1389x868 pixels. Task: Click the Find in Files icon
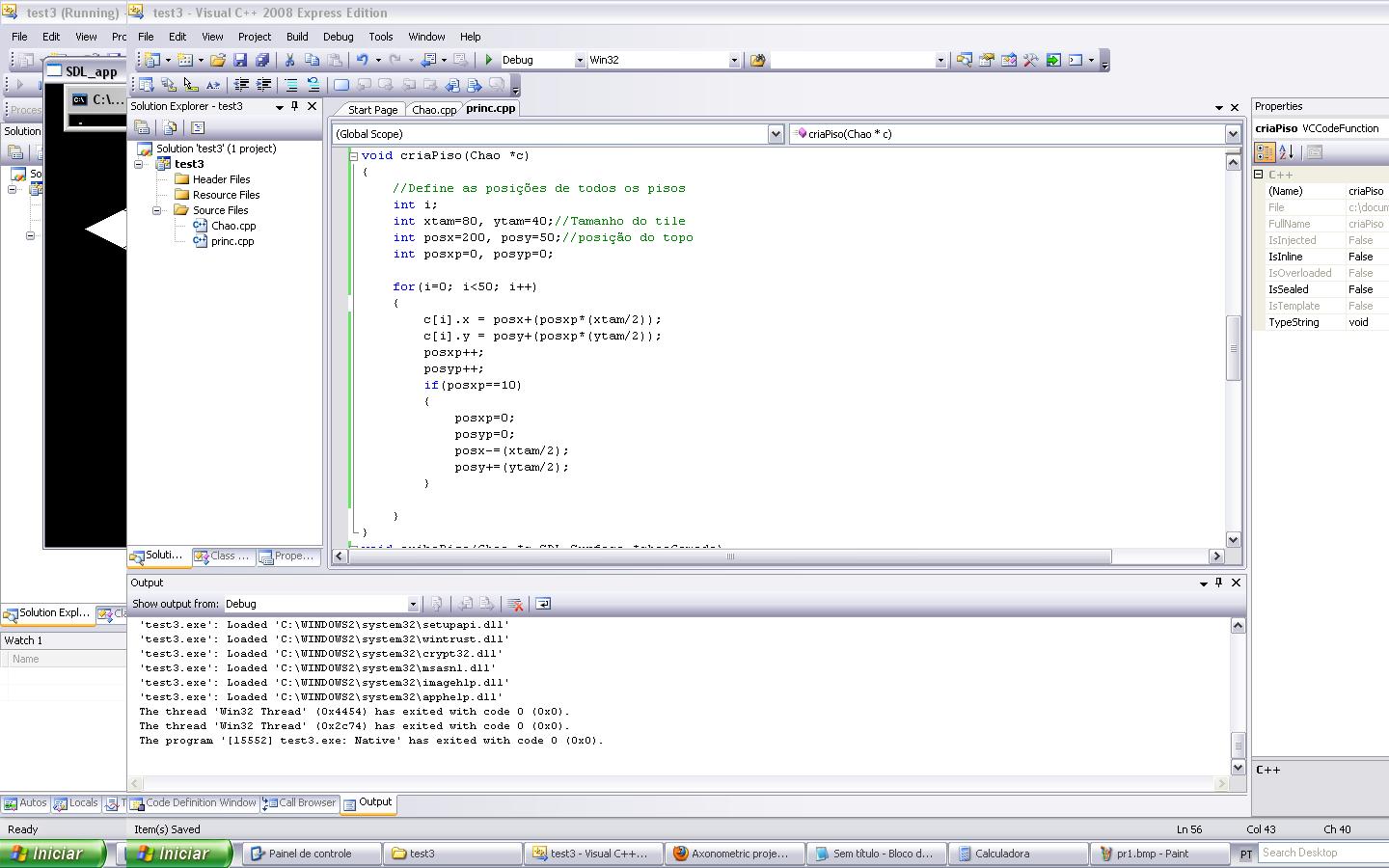(758, 60)
